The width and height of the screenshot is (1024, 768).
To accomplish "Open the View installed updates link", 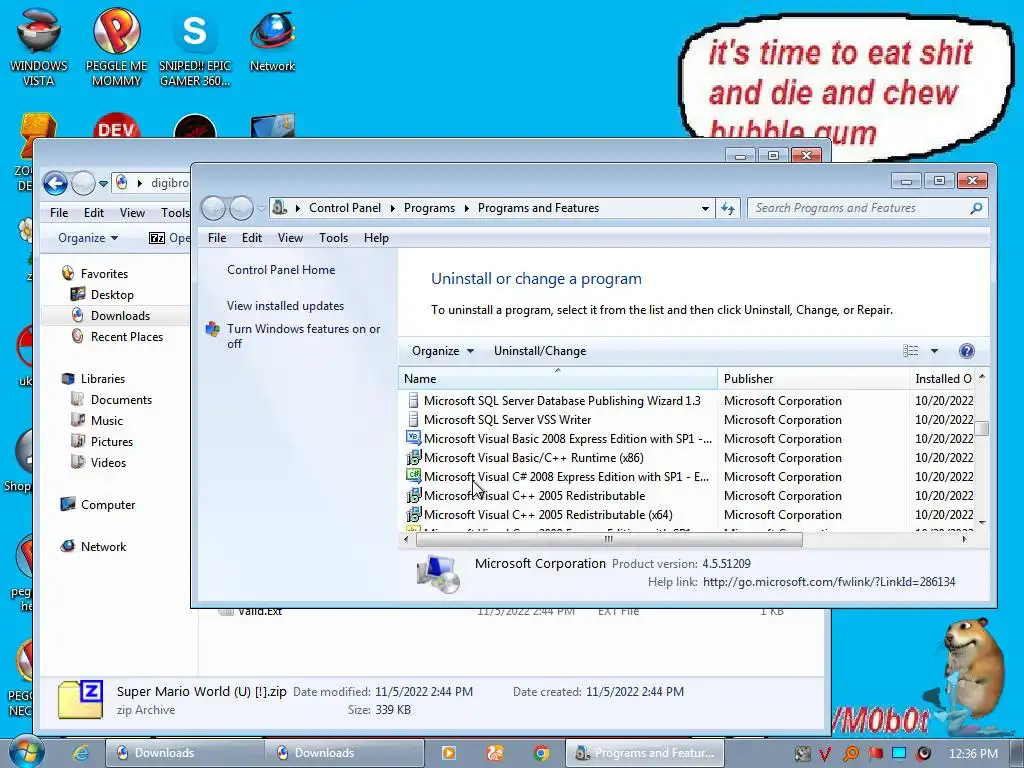I will [x=285, y=306].
